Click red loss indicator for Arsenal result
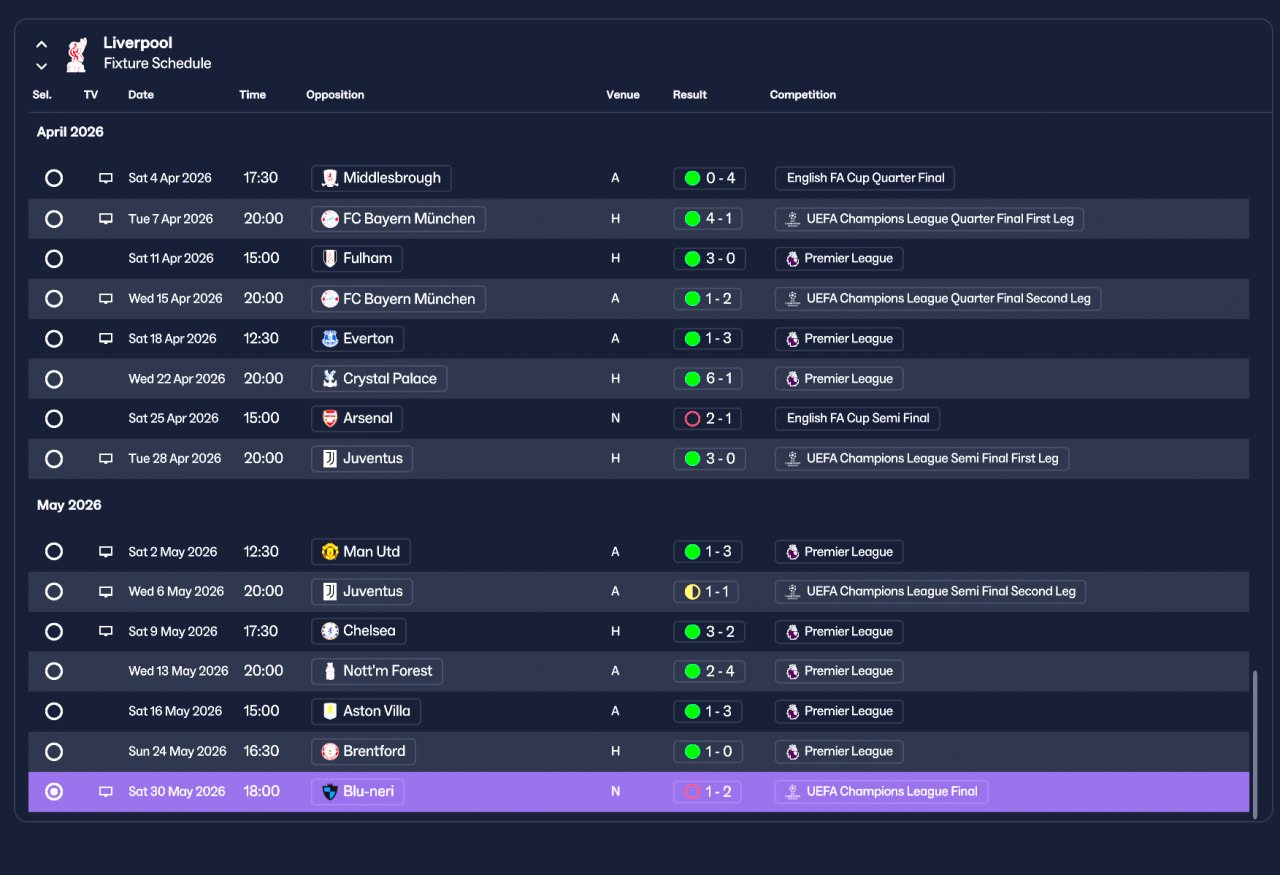The image size is (1280, 875). click(x=692, y=419)
